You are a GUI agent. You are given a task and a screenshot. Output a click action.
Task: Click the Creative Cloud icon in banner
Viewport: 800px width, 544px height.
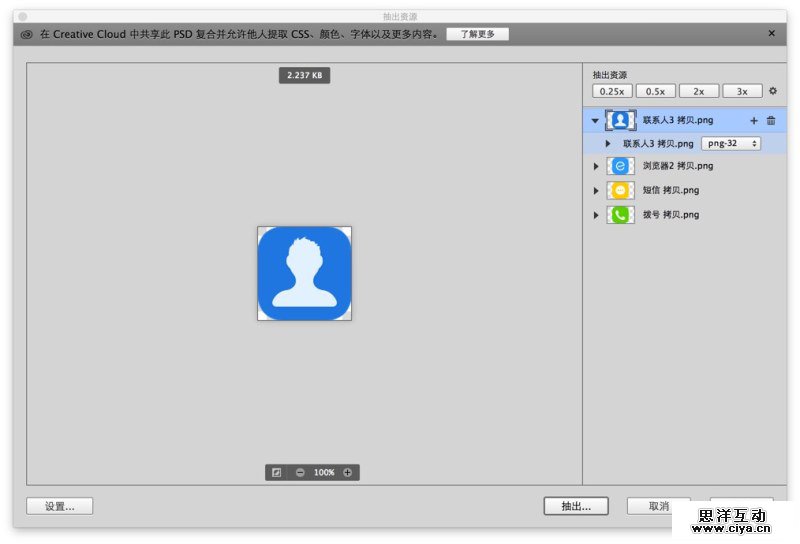pos(27,34)
